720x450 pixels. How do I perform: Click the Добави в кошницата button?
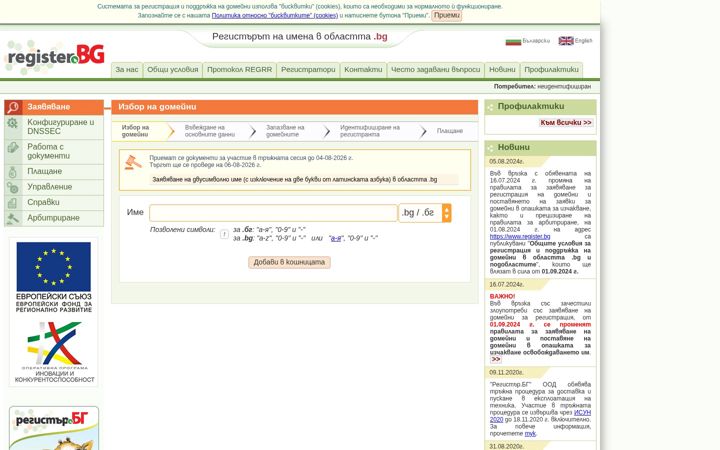289,262
